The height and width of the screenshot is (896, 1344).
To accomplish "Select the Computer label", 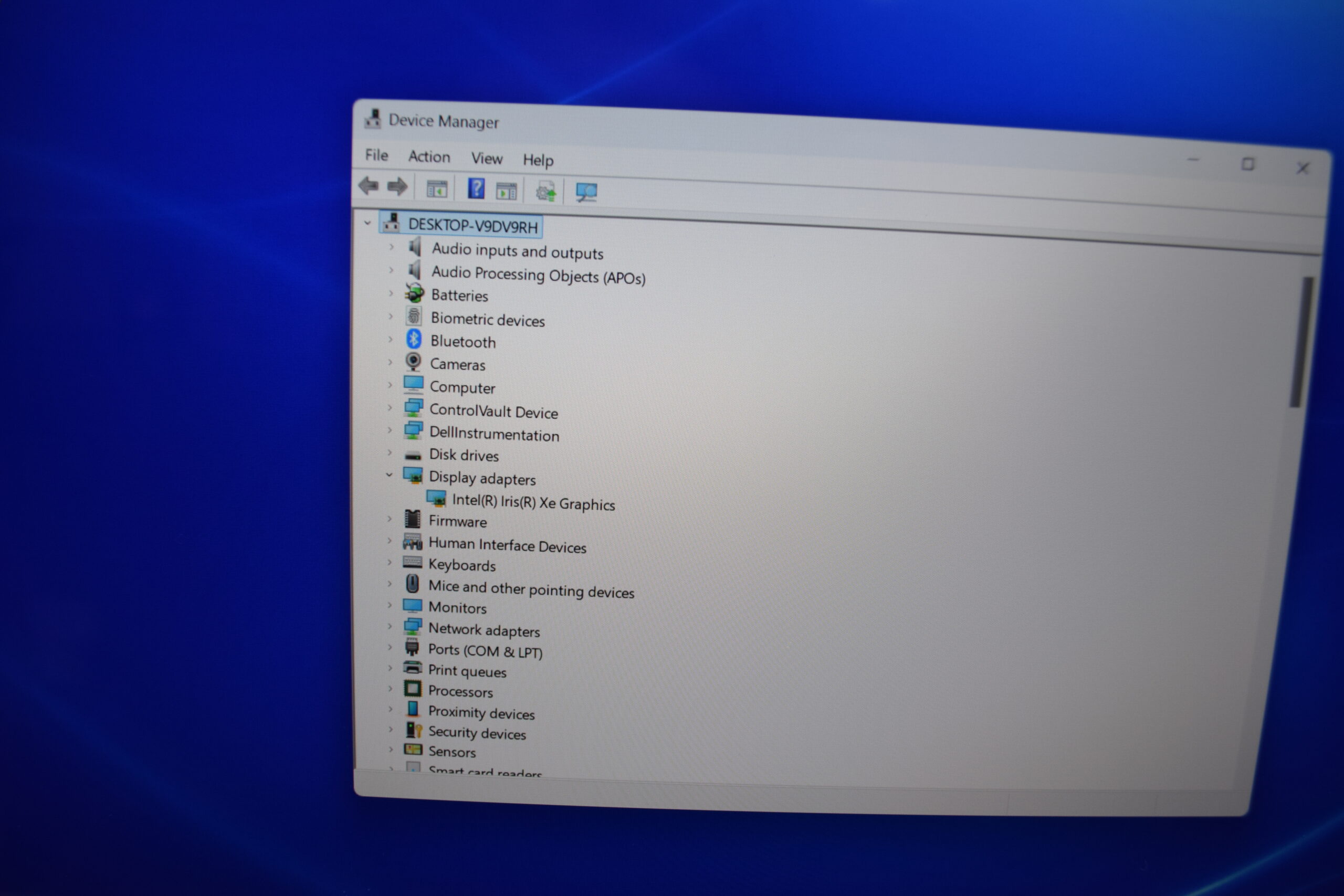I will 463,387.
